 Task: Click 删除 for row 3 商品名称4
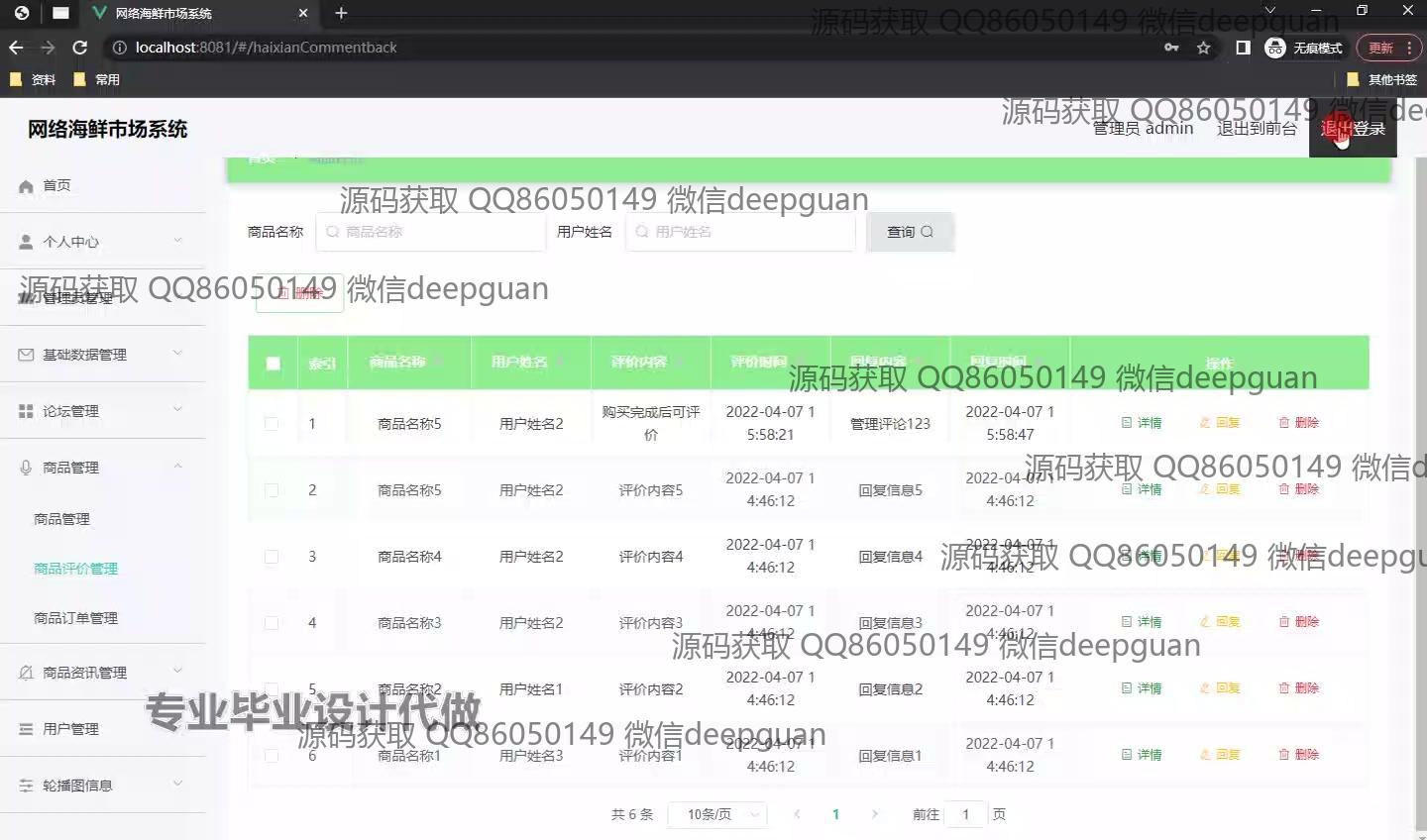click(x=1298, y=556)
